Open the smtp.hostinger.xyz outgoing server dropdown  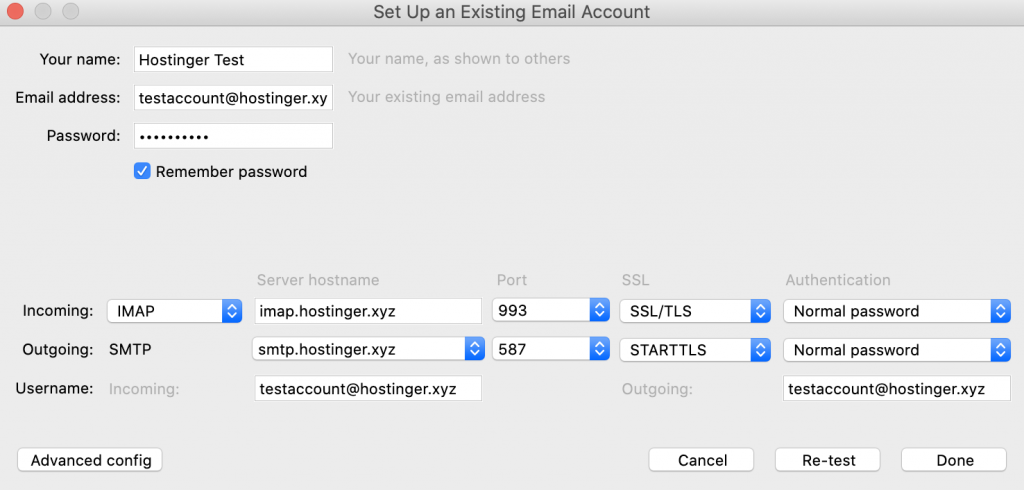tap(368, 350)
